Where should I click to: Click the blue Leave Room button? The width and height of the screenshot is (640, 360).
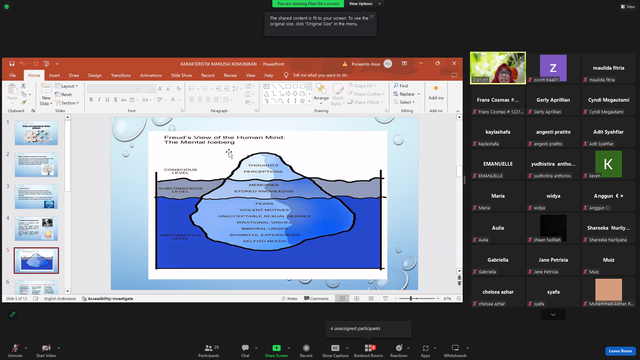tap(620, 351)
